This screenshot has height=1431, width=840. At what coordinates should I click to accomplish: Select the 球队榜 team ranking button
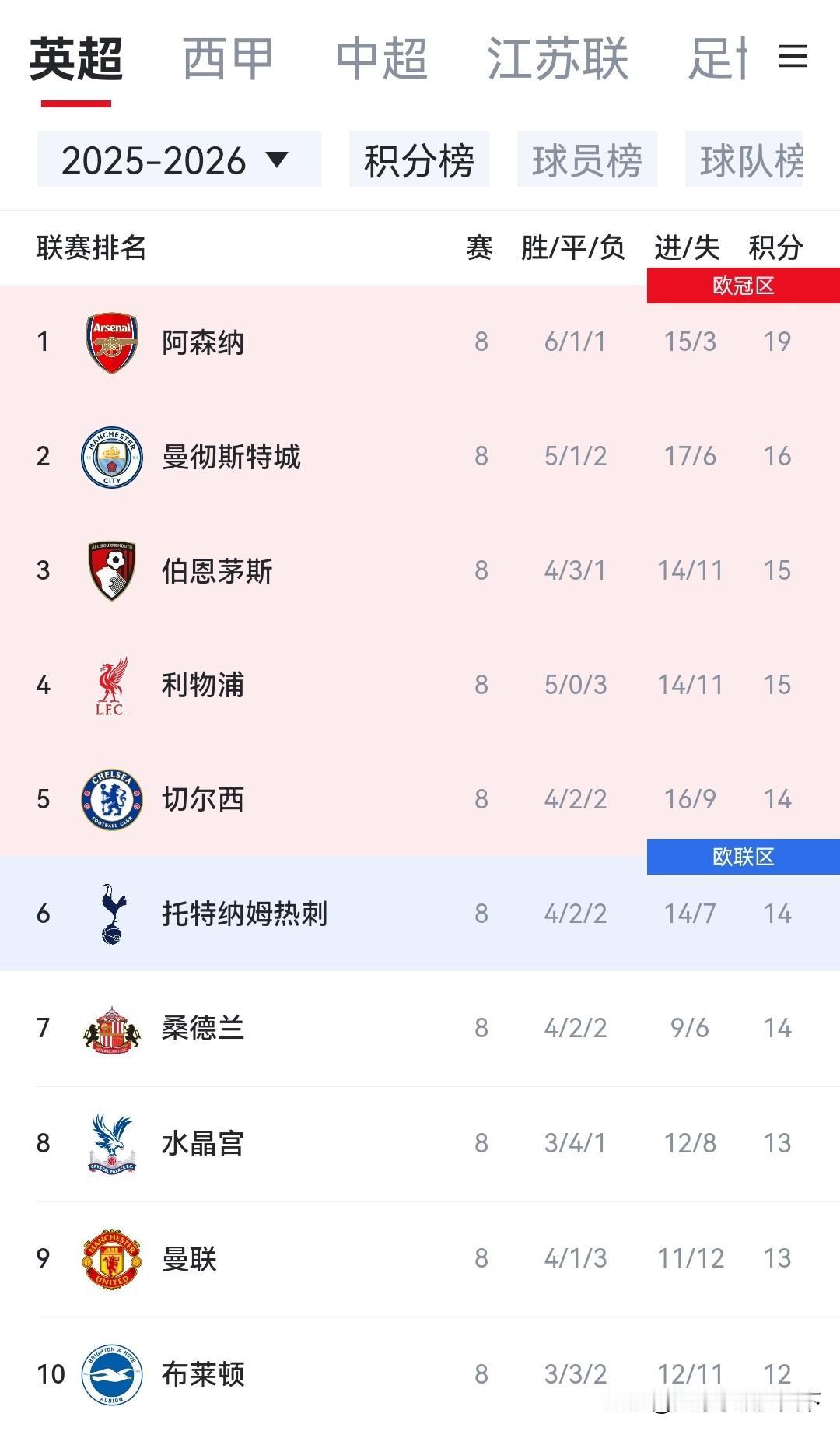click(745, 160)
